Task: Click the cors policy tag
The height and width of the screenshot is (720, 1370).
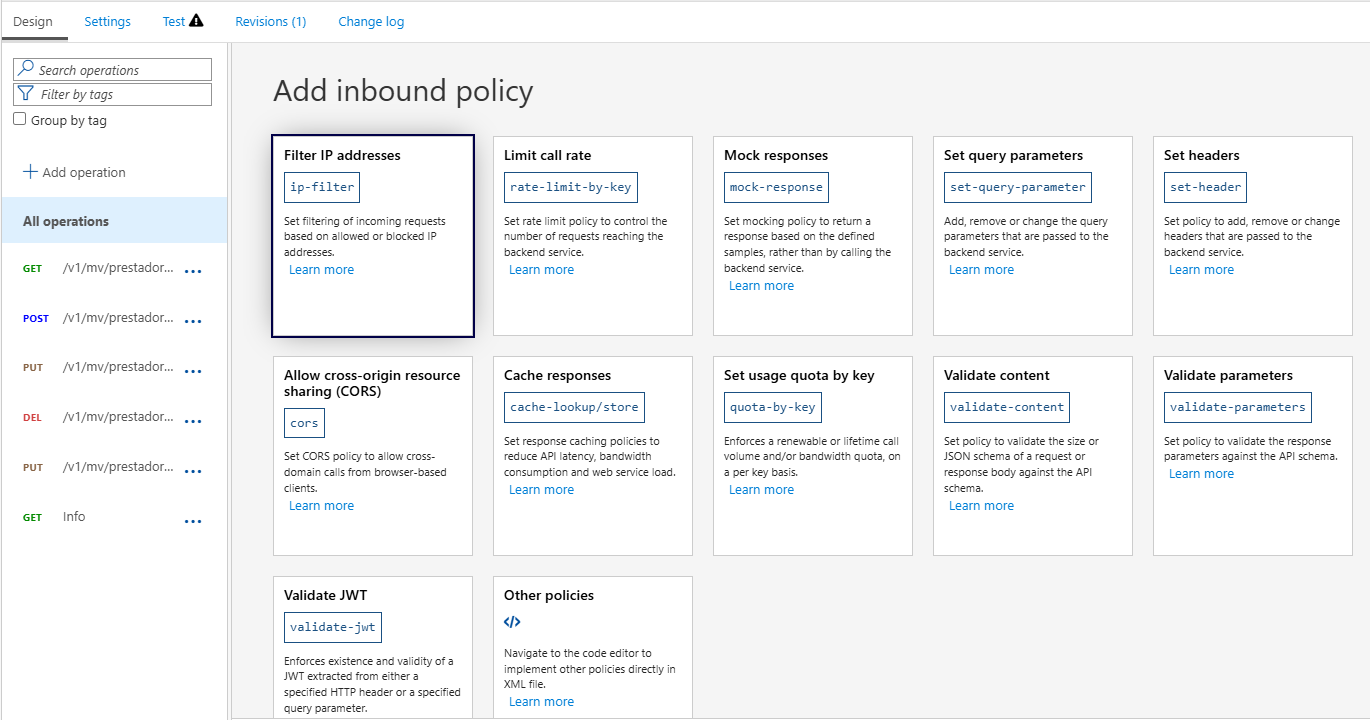Action: pos(304,423)
